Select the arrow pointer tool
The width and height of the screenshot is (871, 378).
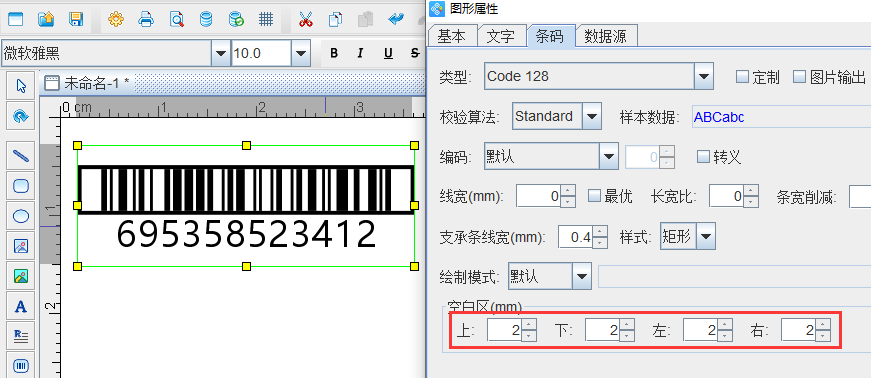pyautogui.click(x=21, y=86)
